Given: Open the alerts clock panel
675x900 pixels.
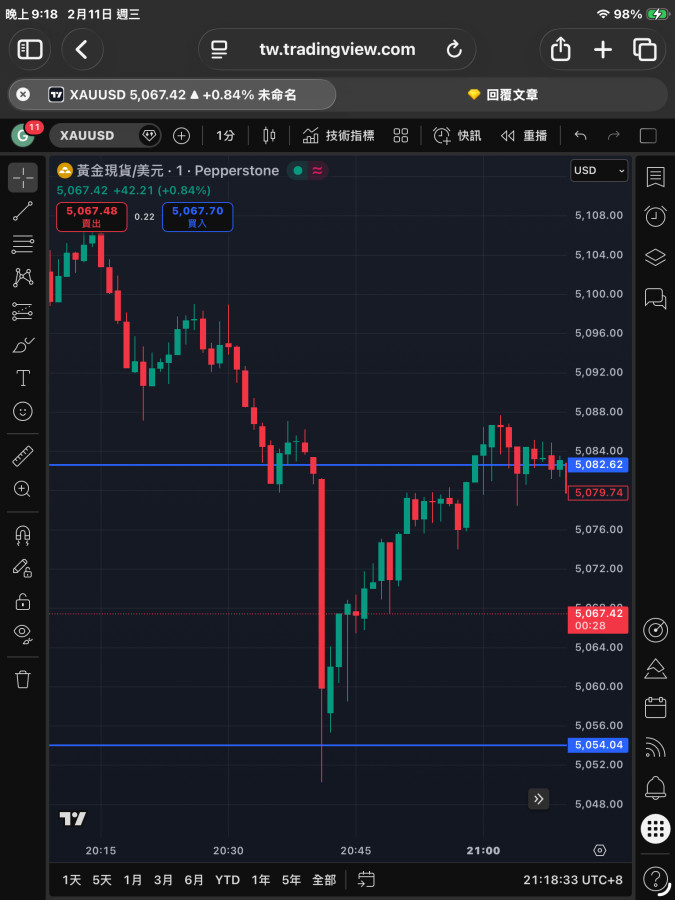Looking at the screenshot, I should 655,216.
